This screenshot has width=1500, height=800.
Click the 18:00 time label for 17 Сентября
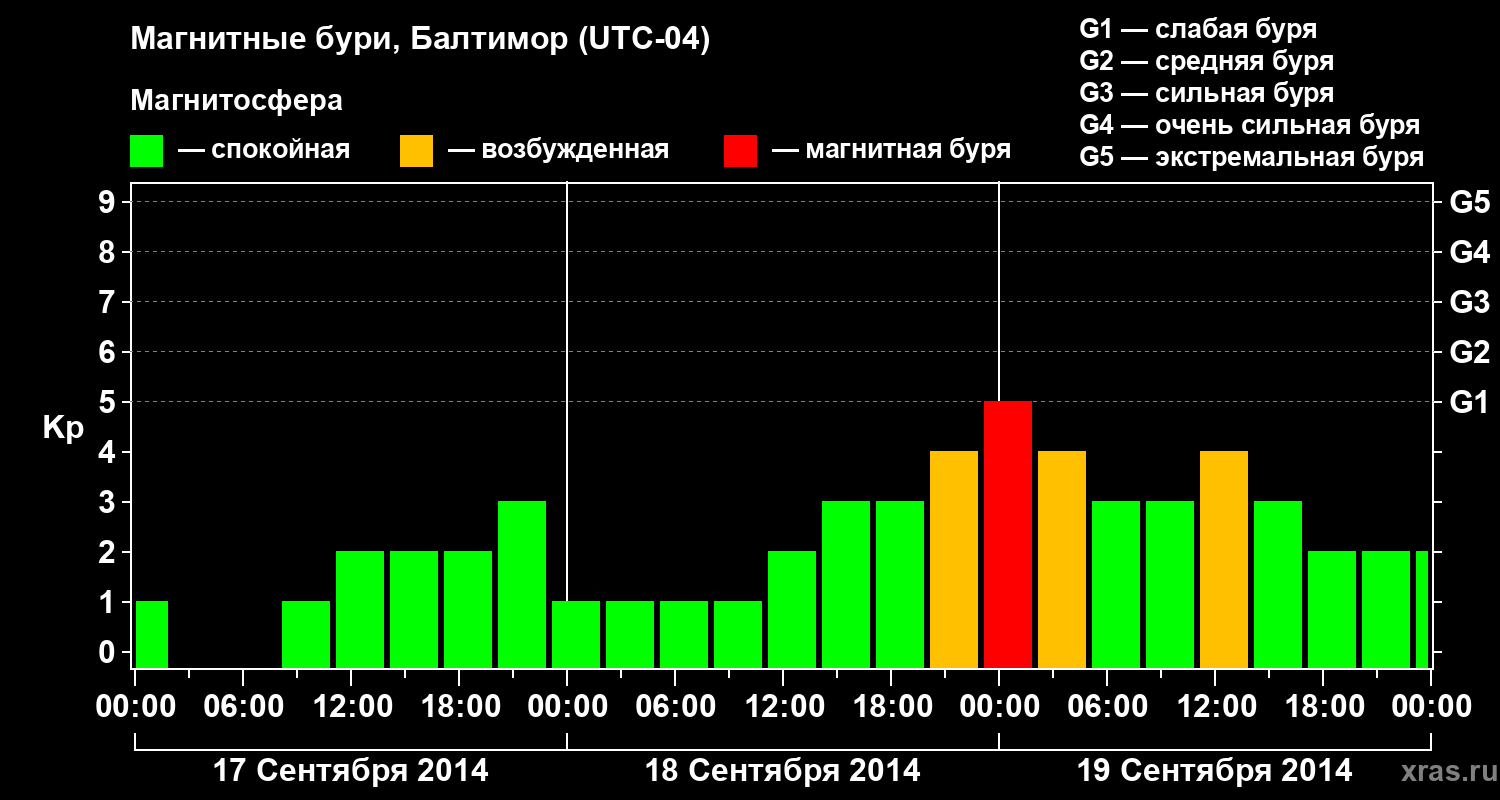(x=459, y=707)
